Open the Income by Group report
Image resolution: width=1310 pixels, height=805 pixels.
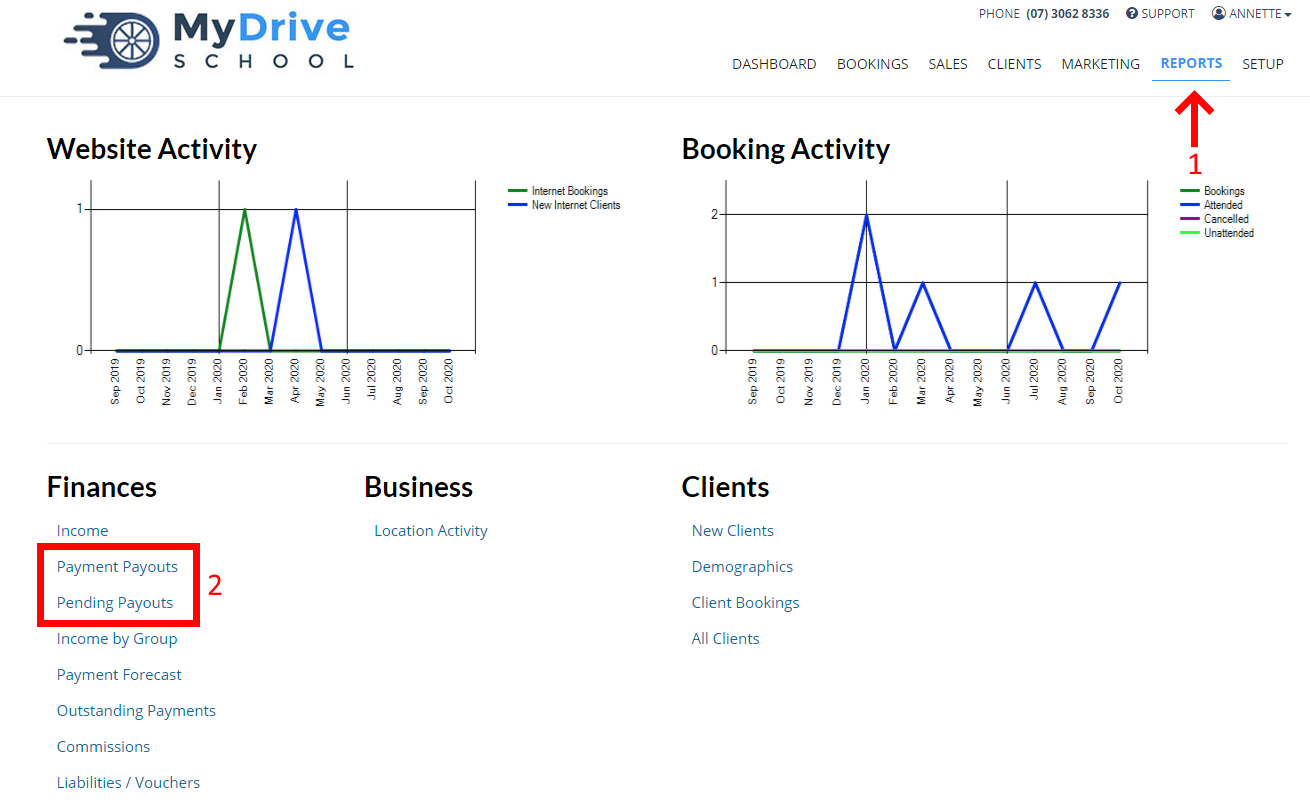117,639
